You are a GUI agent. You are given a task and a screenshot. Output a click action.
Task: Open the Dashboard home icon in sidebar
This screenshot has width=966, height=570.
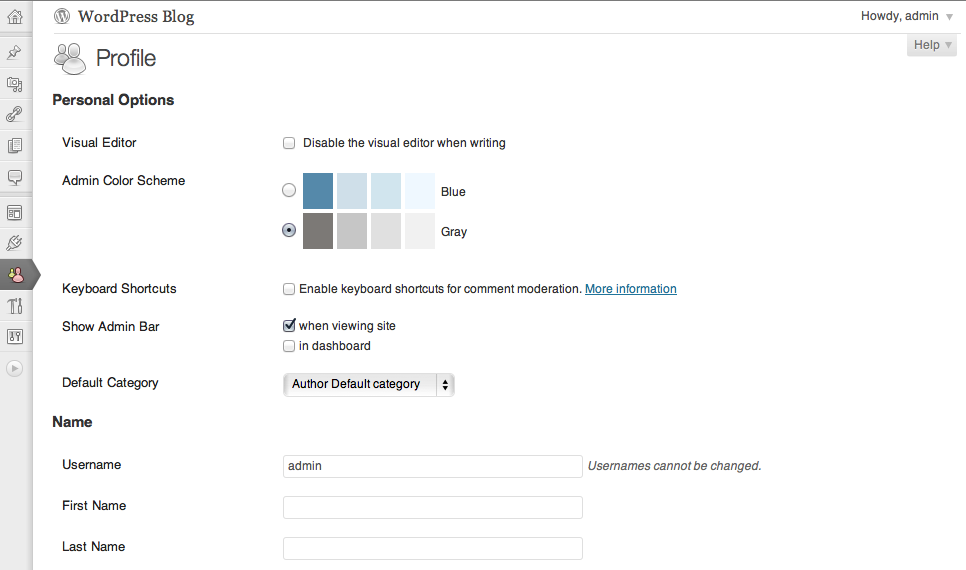15,17
